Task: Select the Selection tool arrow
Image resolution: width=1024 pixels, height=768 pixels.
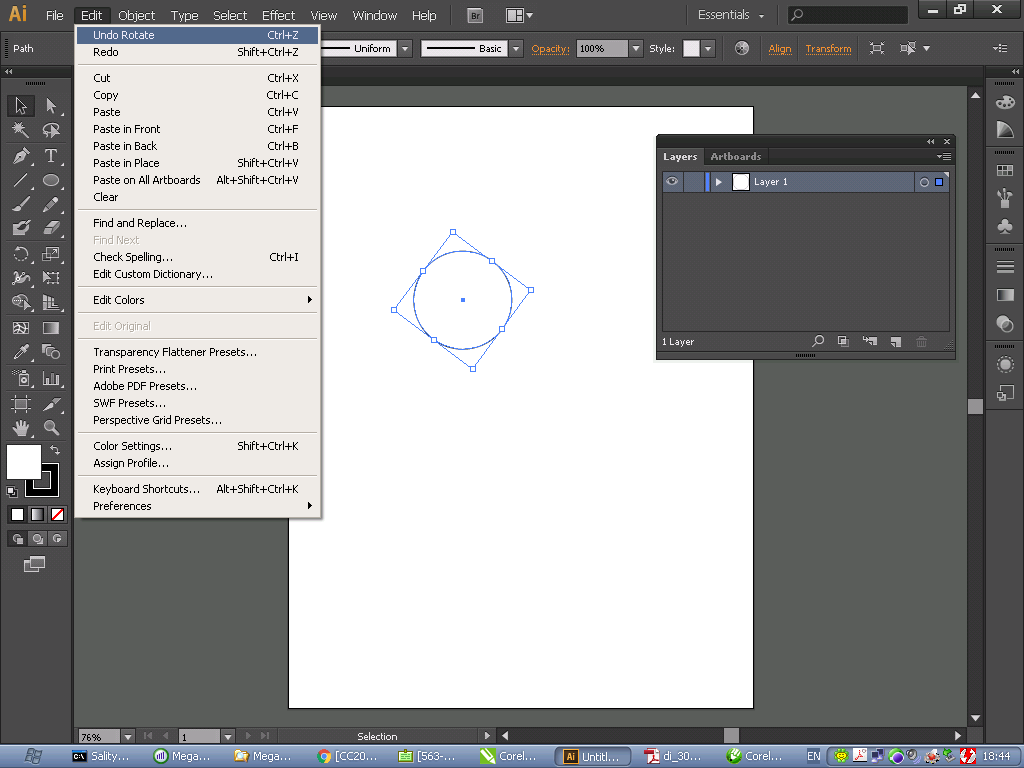Action: [20, 105]
